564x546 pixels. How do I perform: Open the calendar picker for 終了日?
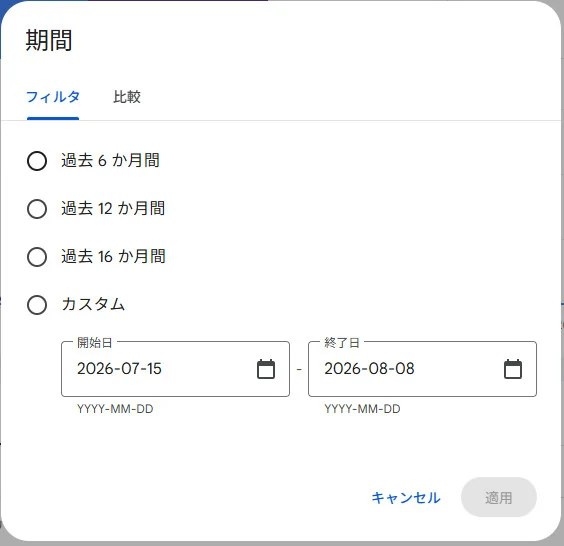513,369
